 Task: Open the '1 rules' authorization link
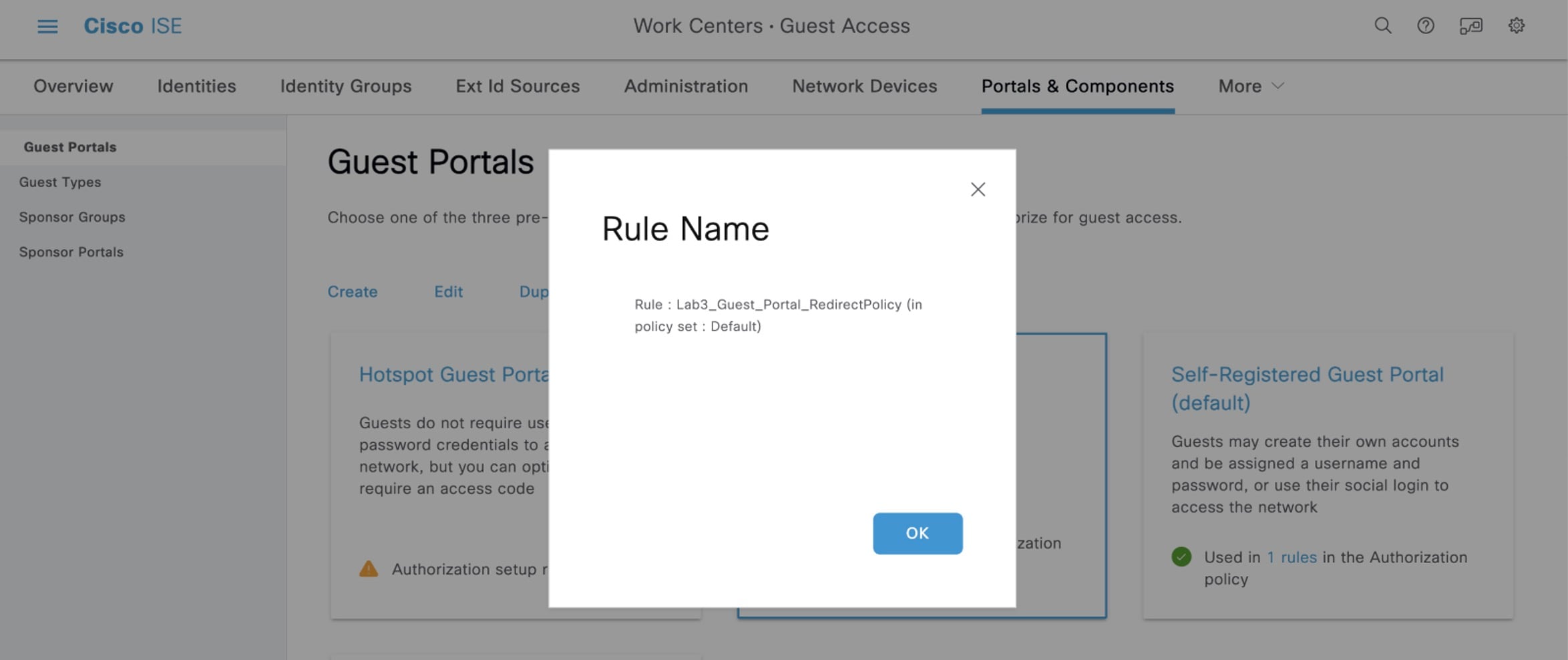click(1292, 557)
